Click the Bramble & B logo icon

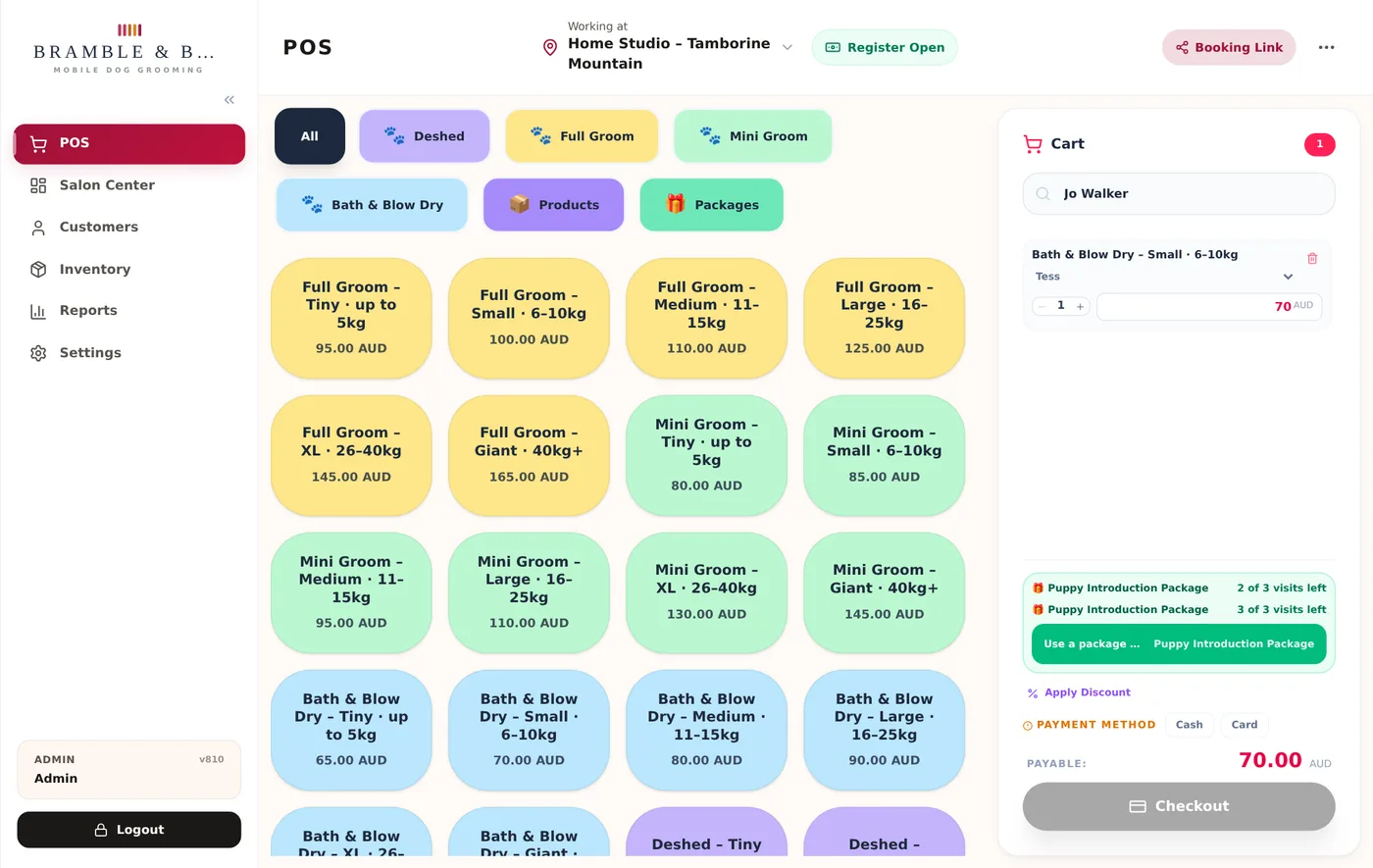pyautogui.click(x=129, y=30)
